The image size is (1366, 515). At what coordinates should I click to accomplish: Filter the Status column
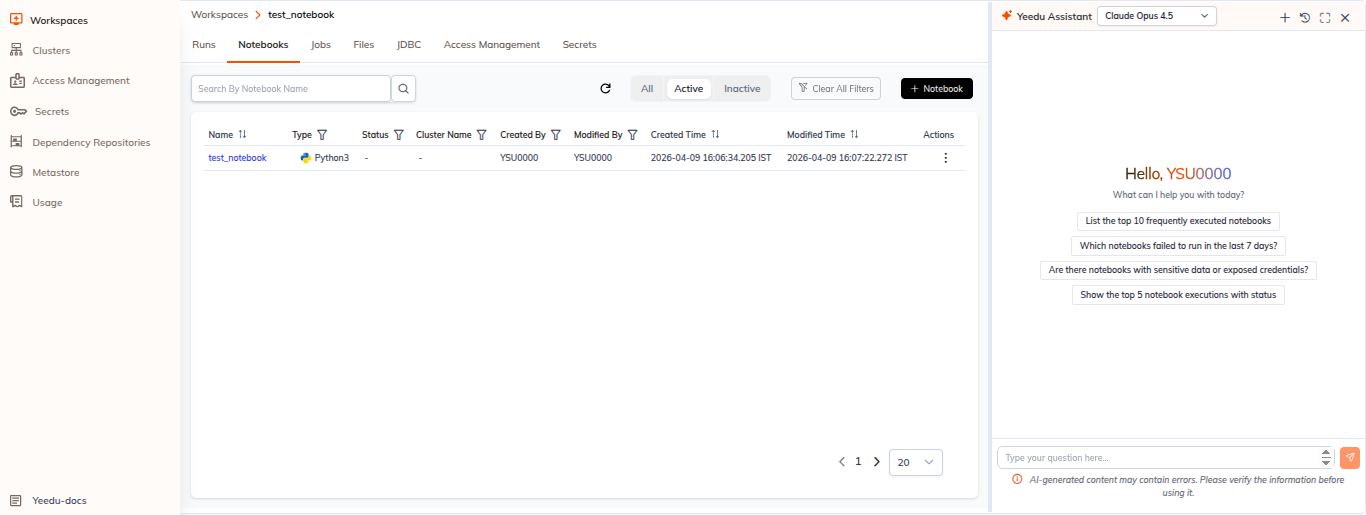(x=398, y=134)
